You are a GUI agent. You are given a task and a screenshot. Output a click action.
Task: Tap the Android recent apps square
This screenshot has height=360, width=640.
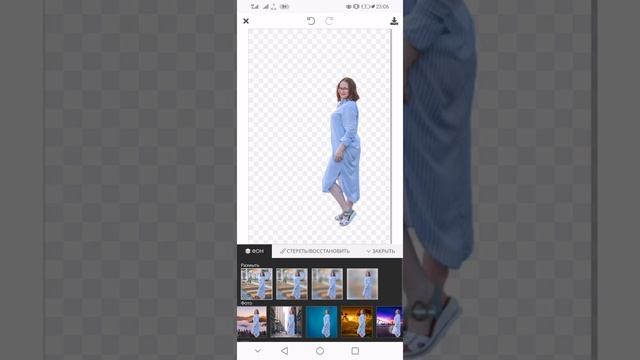pos(355,351)
